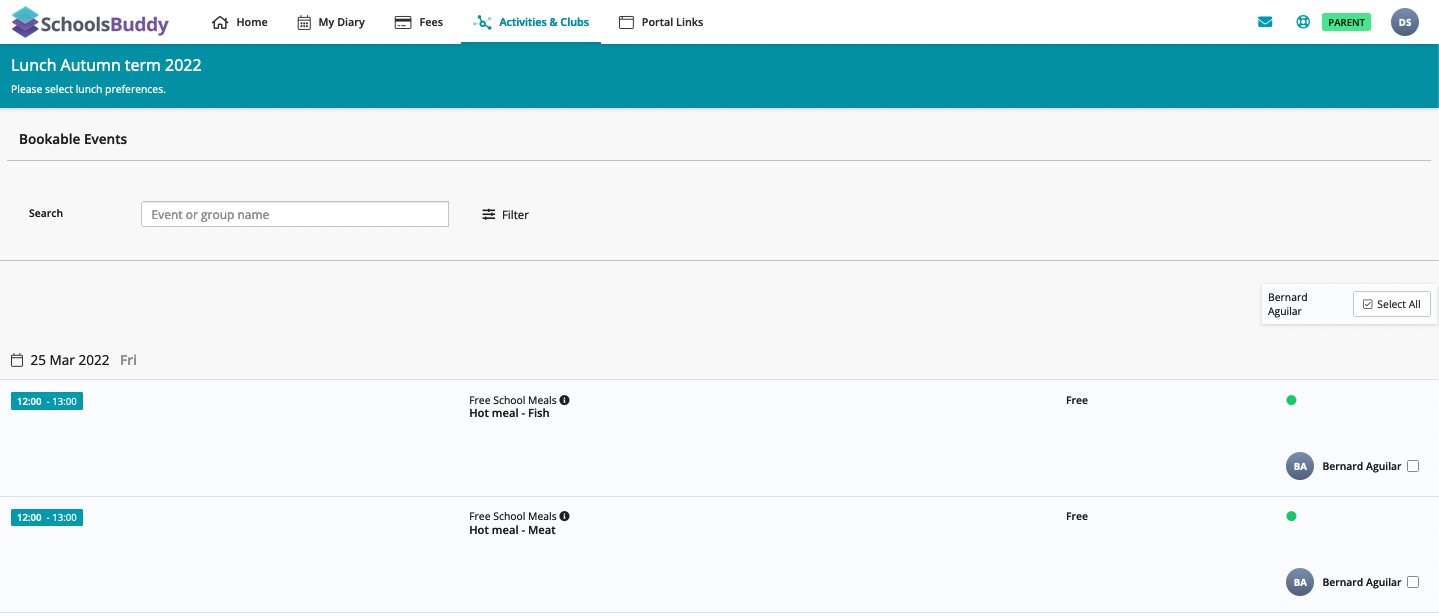Click Free School Meals label above Hot meal - Fish

tap(513, 400)
